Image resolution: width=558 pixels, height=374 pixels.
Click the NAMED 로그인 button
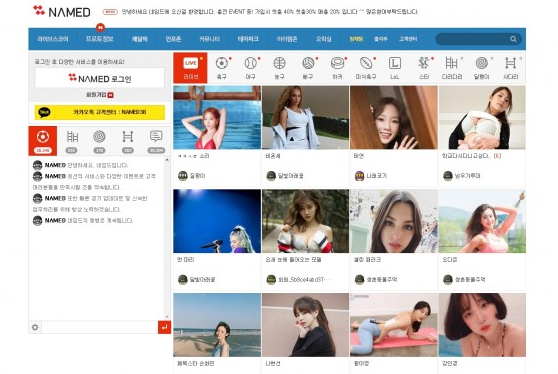[x=100, y=78]
